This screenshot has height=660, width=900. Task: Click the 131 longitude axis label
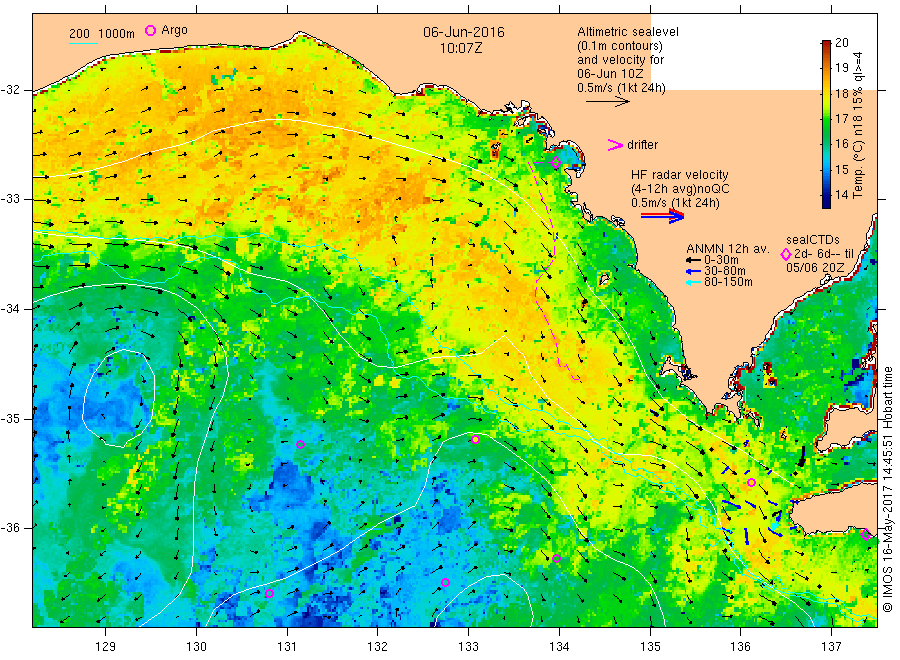click(287, 647)
